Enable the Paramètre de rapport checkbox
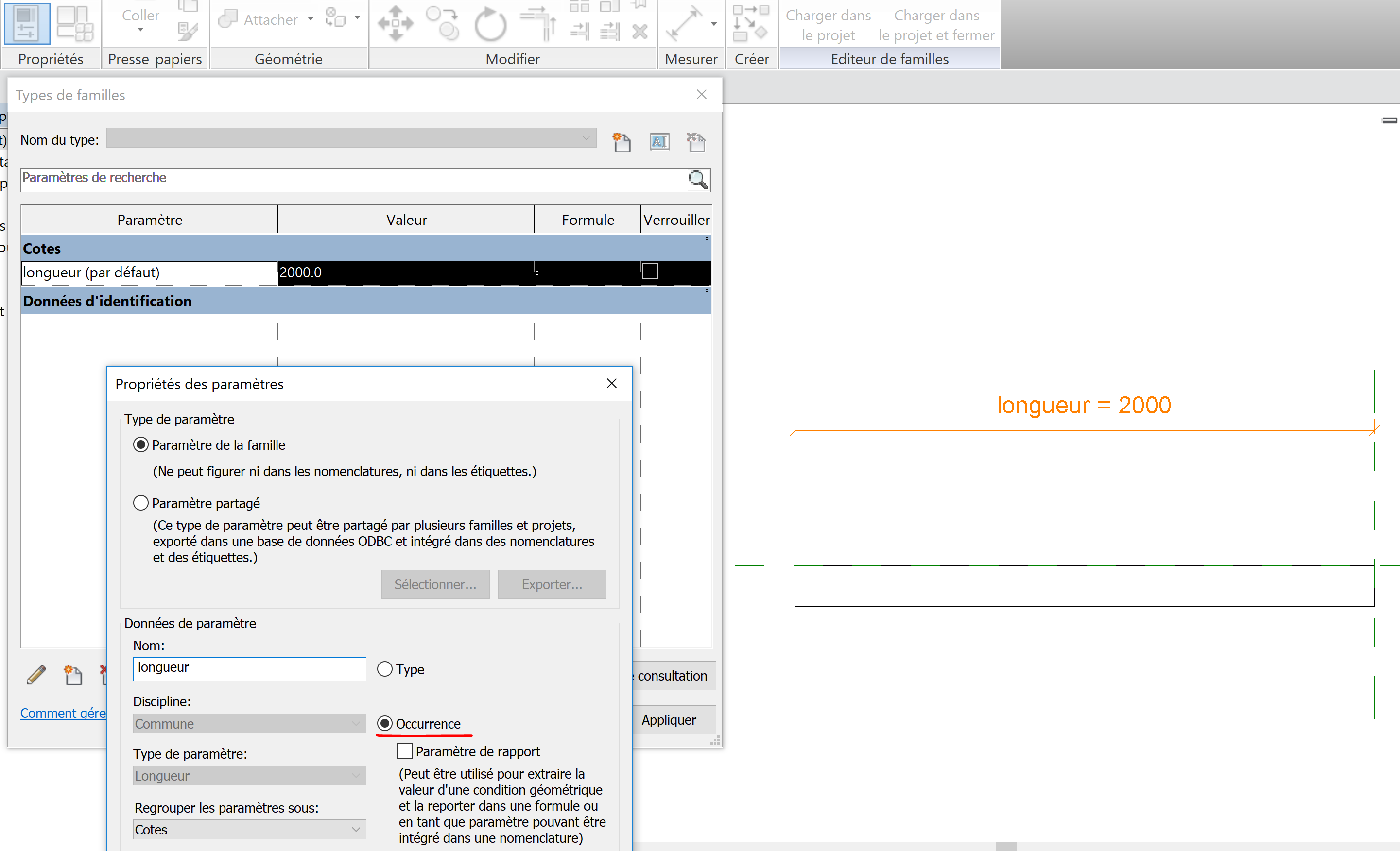This screenshot has height=851, width=1400. coord(404,751)
